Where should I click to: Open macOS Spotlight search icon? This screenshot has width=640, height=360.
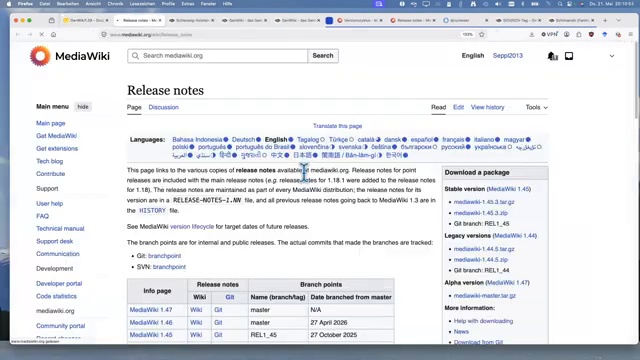click(x=560, y=4)
